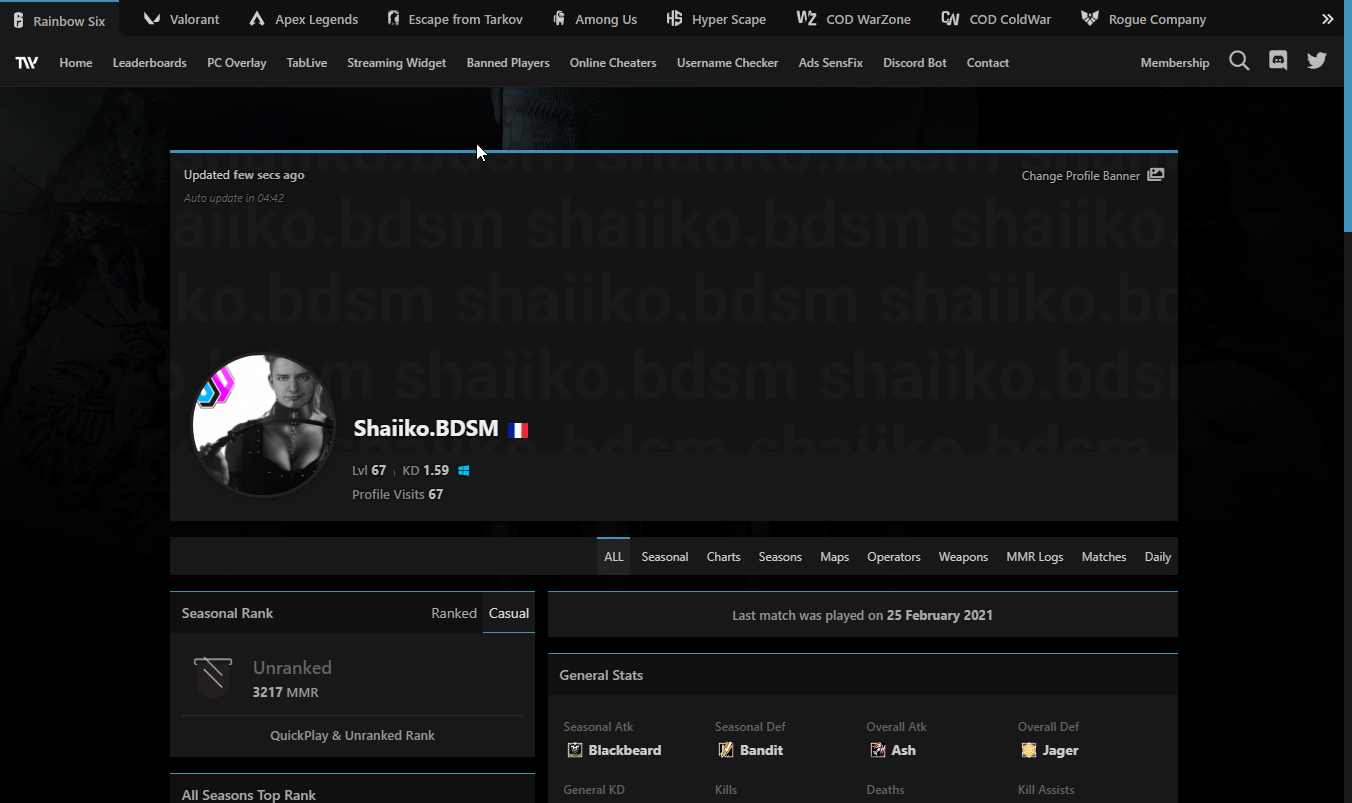
Task: Go to Leaderboards page
Action: (149, 63)
